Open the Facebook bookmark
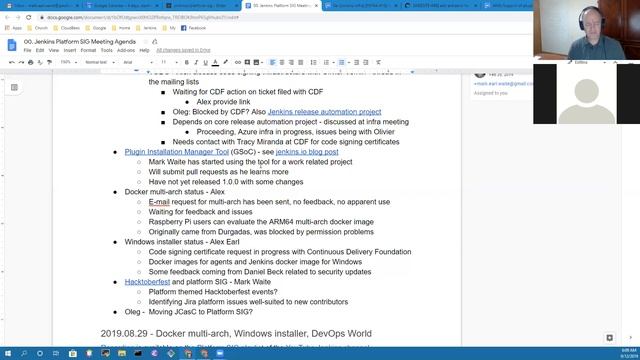This screenshot has width=640, height=360. click(193, 28)
